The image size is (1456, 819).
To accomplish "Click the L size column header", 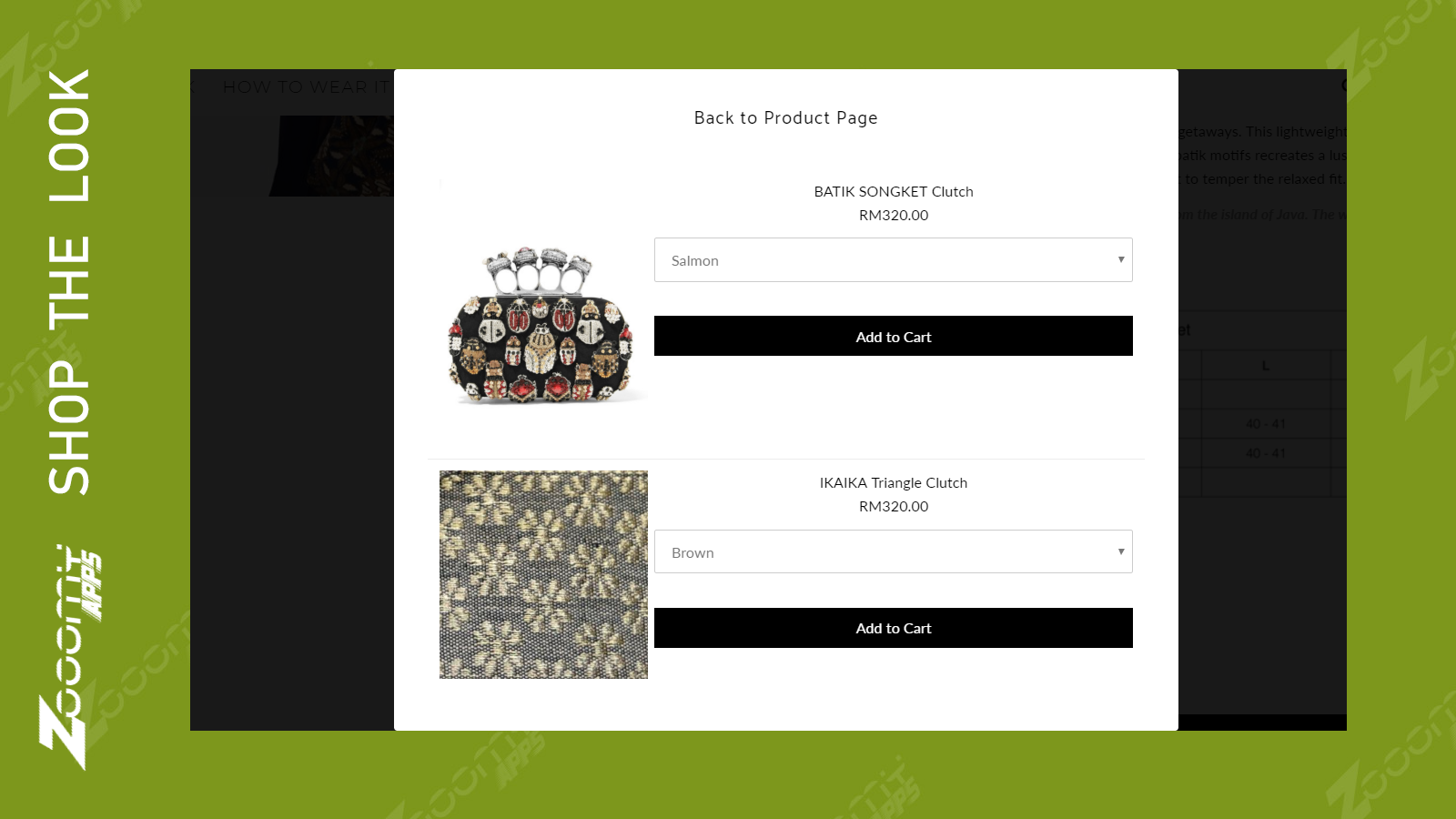I will [1265, 366].
